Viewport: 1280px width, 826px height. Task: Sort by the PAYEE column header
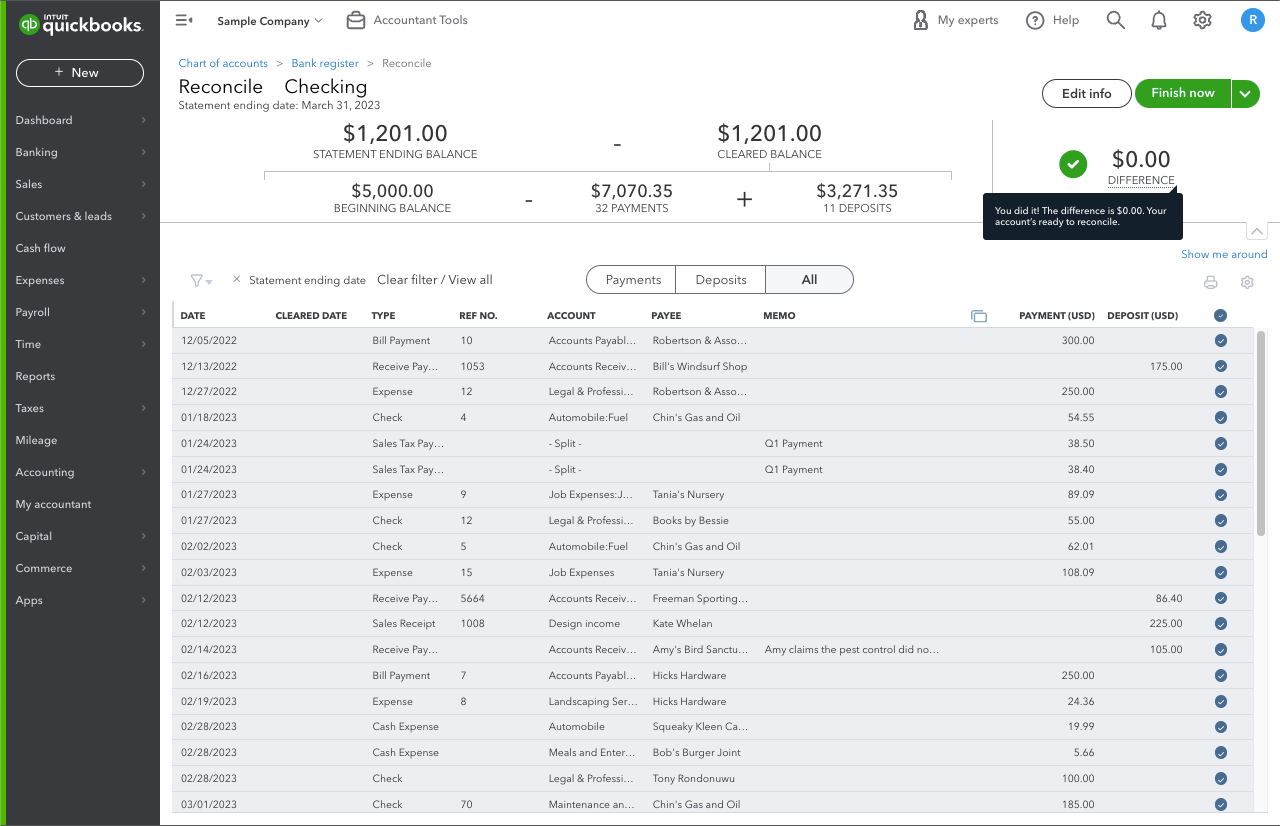(666, 316)
